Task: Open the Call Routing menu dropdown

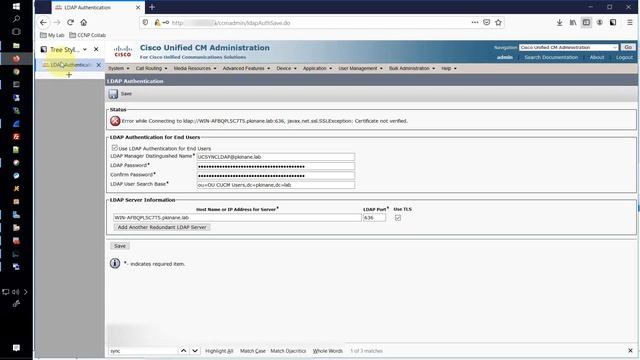Action: (x=151, y=68)
